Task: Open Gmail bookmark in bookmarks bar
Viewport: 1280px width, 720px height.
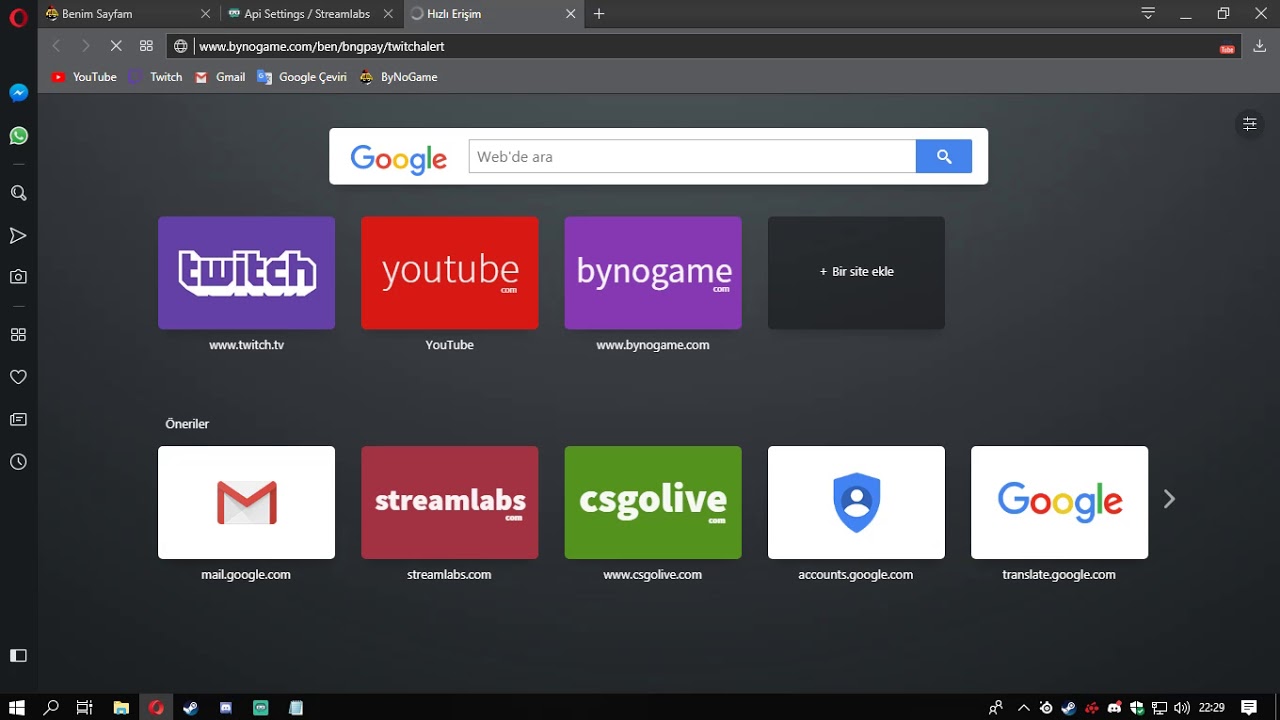Action: click(220, 77)
